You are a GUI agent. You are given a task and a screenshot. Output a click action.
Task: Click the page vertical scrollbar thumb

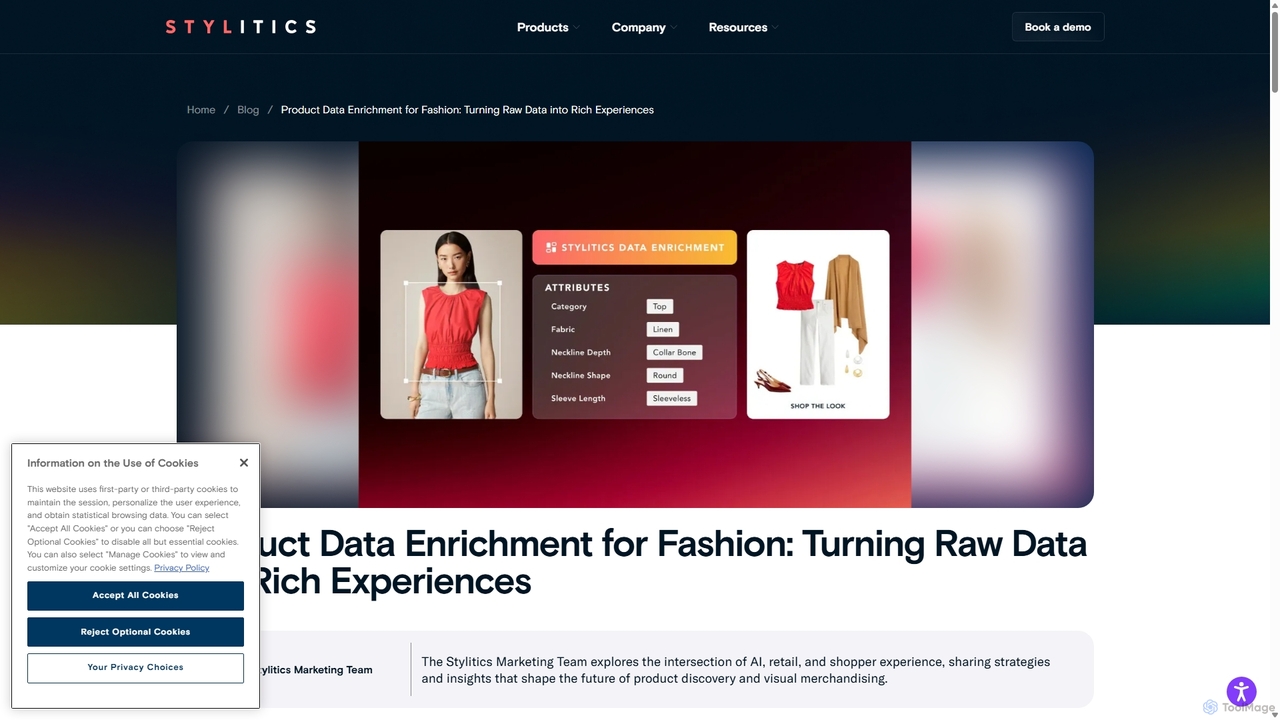tap(1275, 50)
